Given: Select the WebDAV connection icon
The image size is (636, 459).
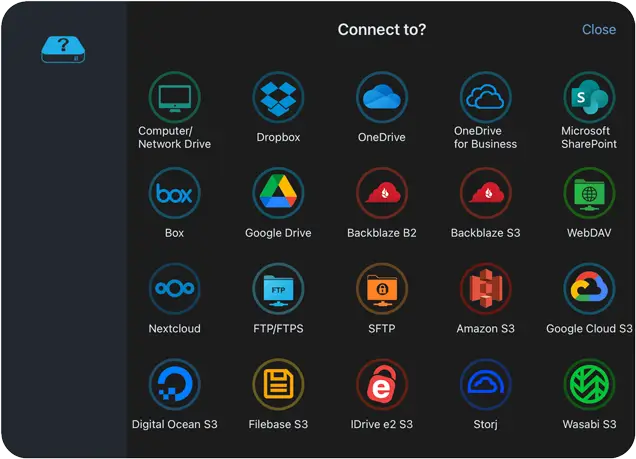Looking at the screenshot, I should 589,193.
